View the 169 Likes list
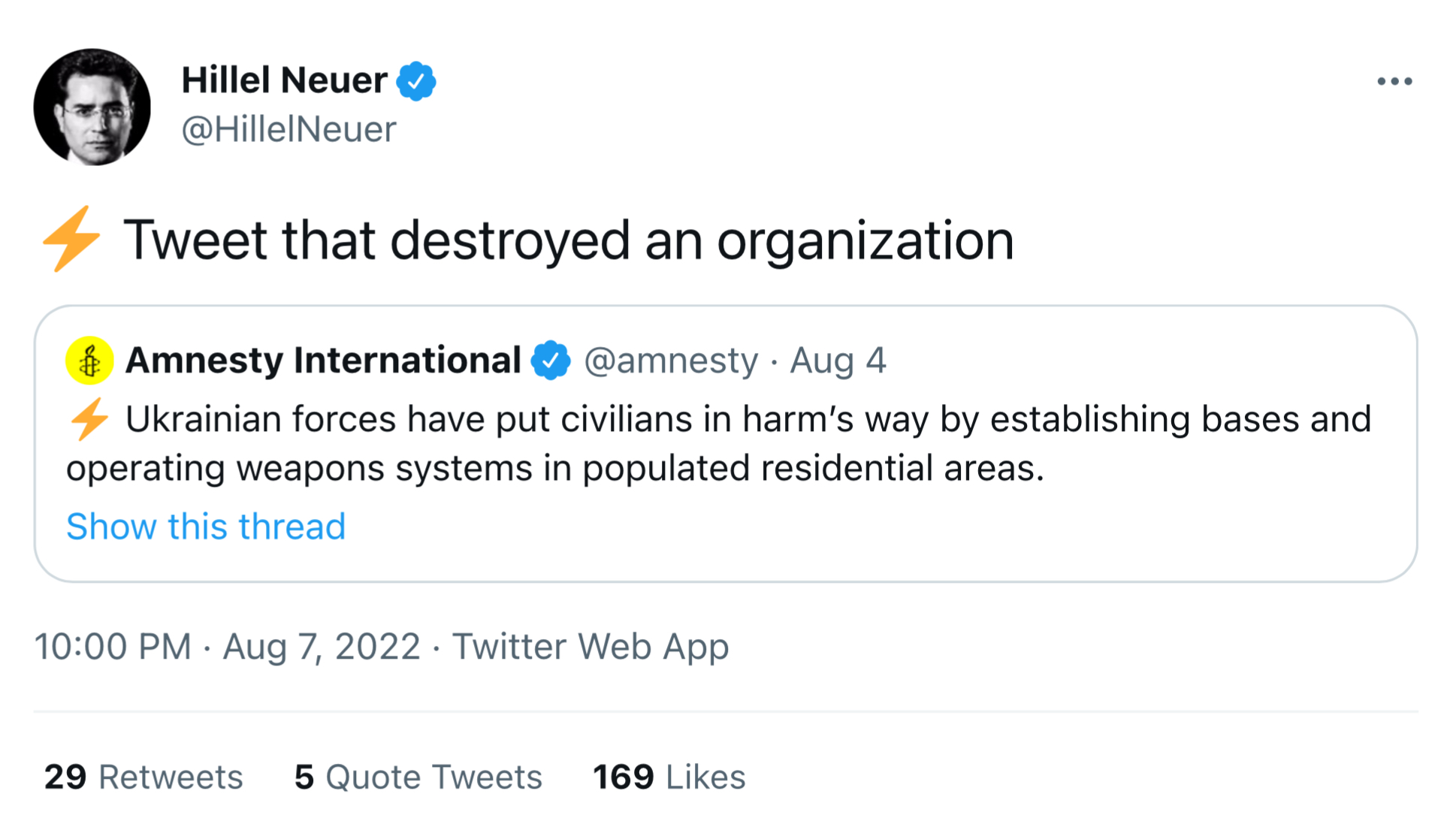The height and width of the screenshot is (833, 1456). pos(669,777)
